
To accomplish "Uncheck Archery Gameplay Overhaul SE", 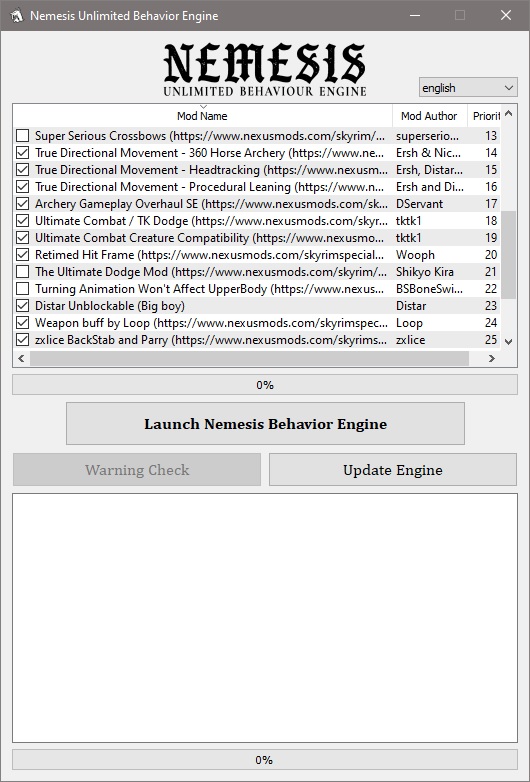I will click(x=22, y=203).
